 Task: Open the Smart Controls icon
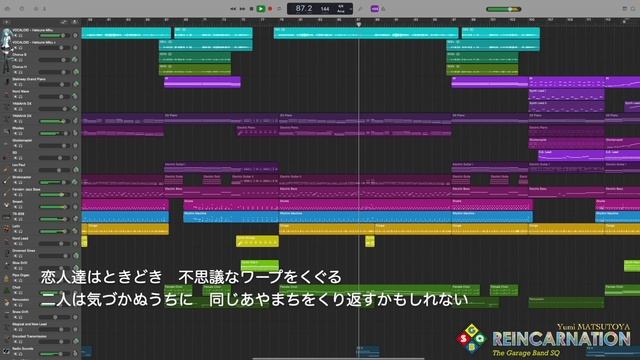click(36, 9)
